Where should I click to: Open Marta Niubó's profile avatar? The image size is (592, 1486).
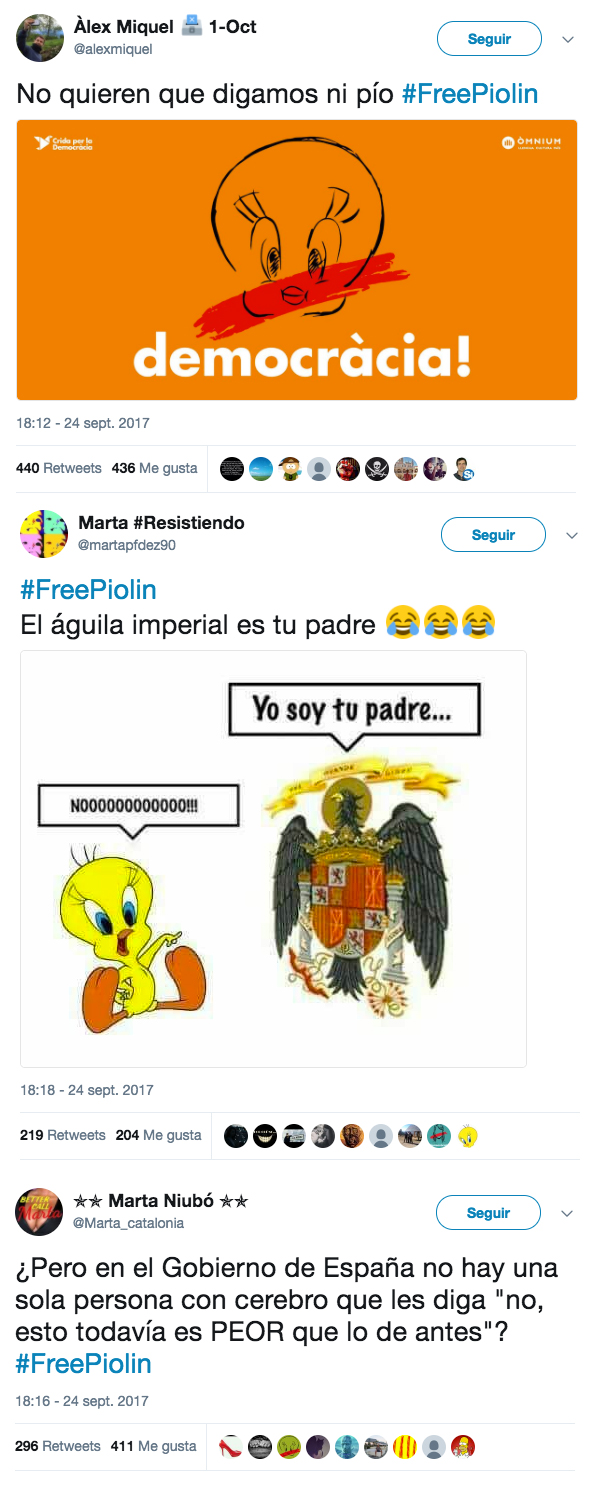pos(40,1212)
